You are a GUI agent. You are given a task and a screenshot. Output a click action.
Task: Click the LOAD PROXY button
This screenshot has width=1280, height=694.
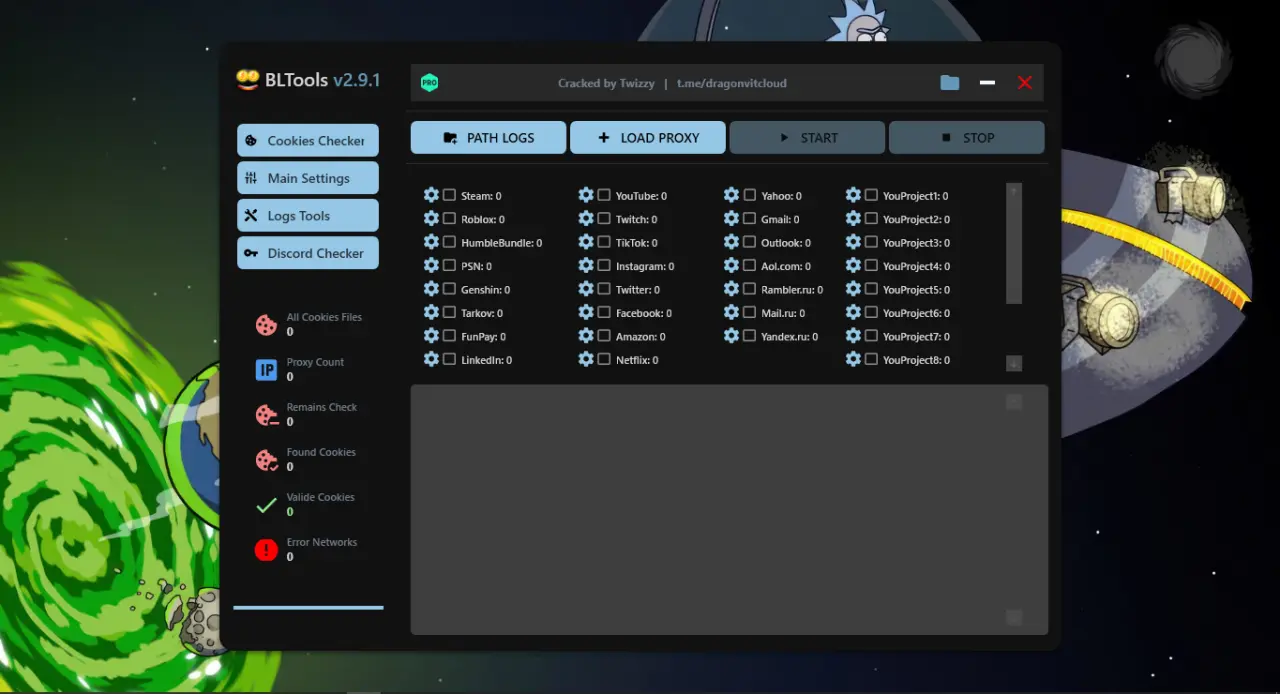point(648,138)
